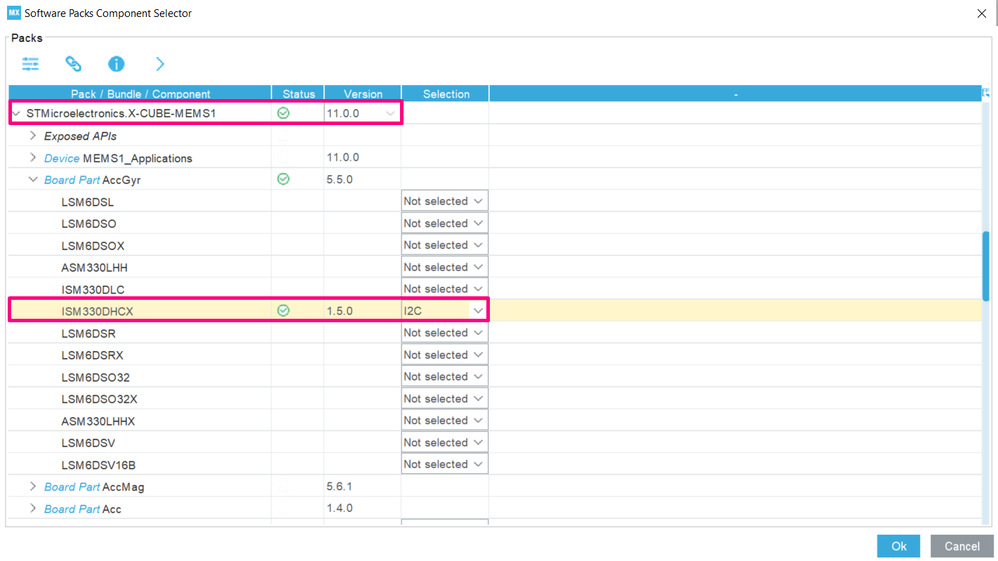The width and height of the screenshot is (998, 561).
Task: Click the Pack / Bundle / Component column header
Action: pyautogui.click(x=140, y=94)
